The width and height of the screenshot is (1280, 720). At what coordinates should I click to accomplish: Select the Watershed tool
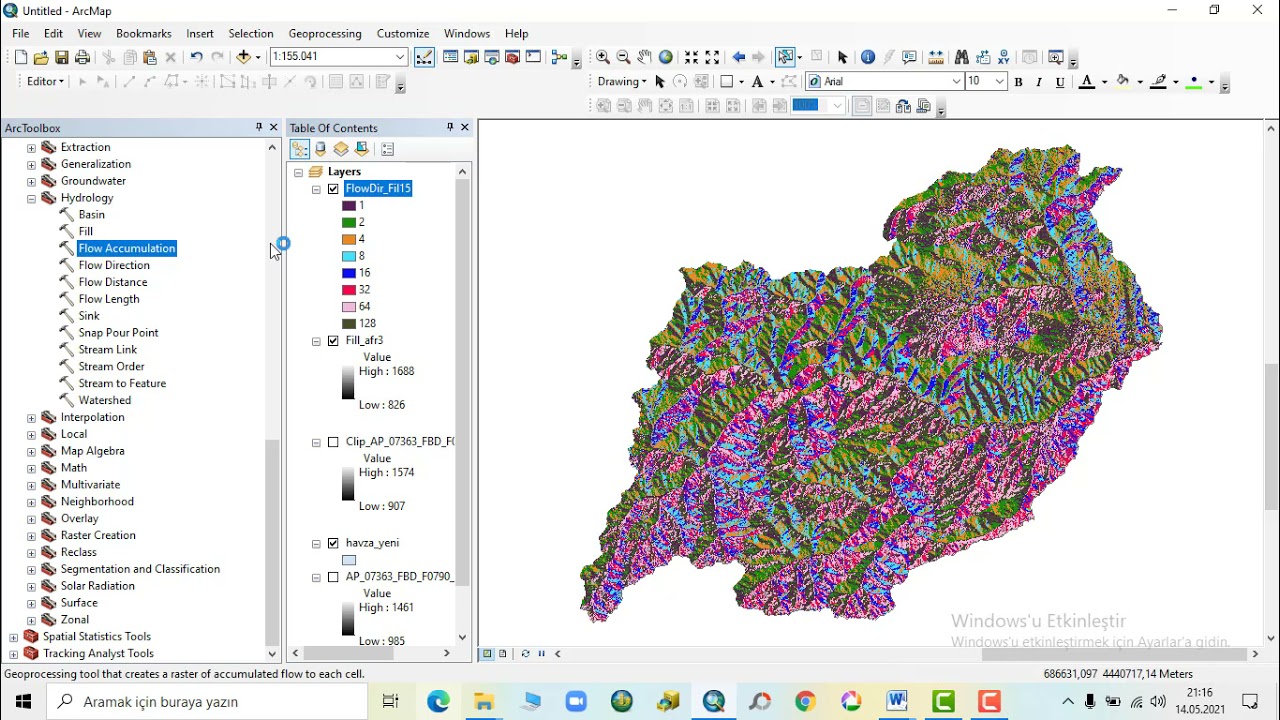105,400
